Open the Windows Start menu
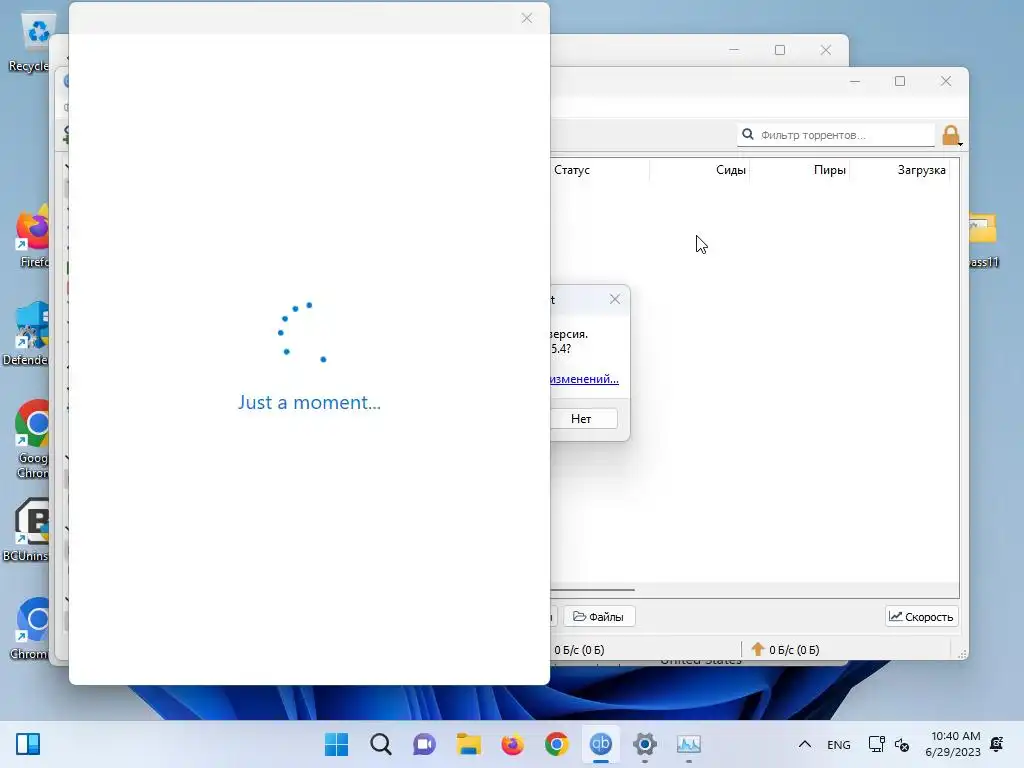The image size is (1024, 768). click(x=336, y=744)
